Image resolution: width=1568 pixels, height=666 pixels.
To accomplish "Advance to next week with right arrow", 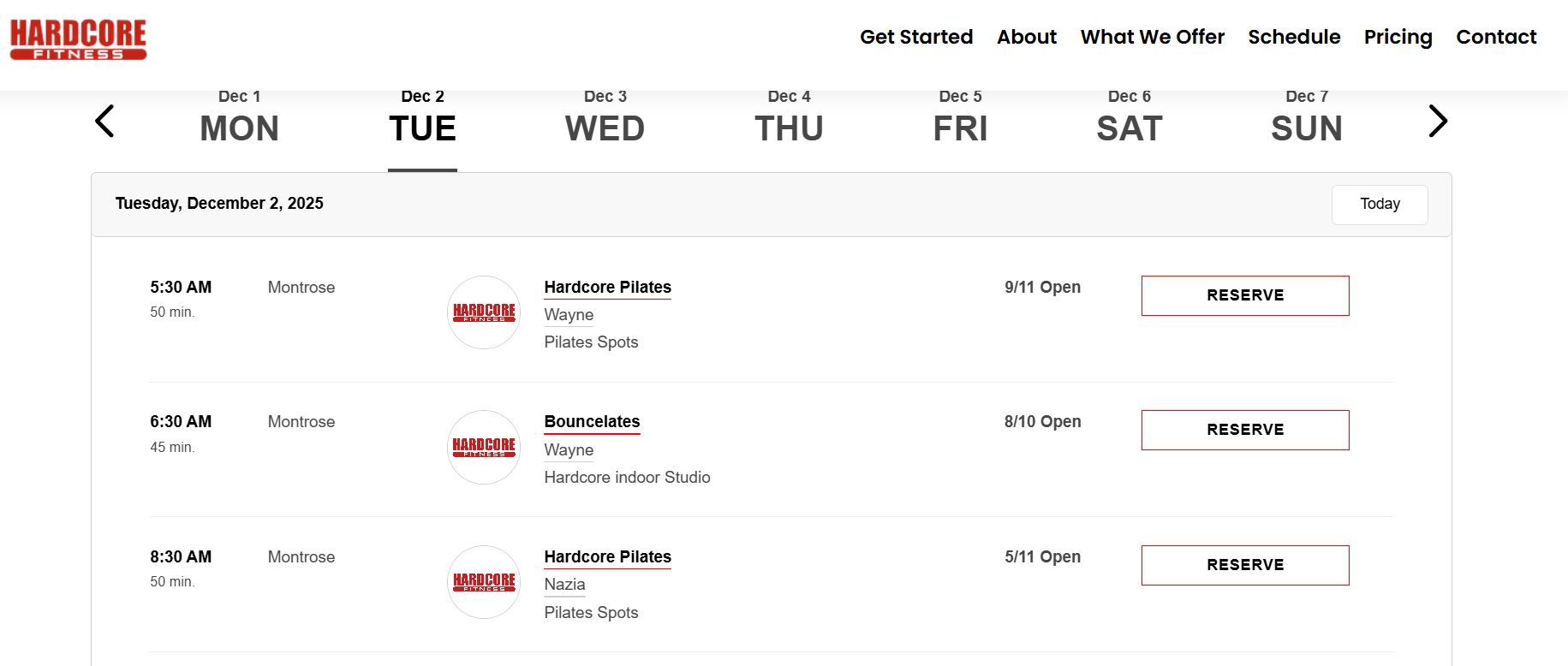I will pos(1438,121).
